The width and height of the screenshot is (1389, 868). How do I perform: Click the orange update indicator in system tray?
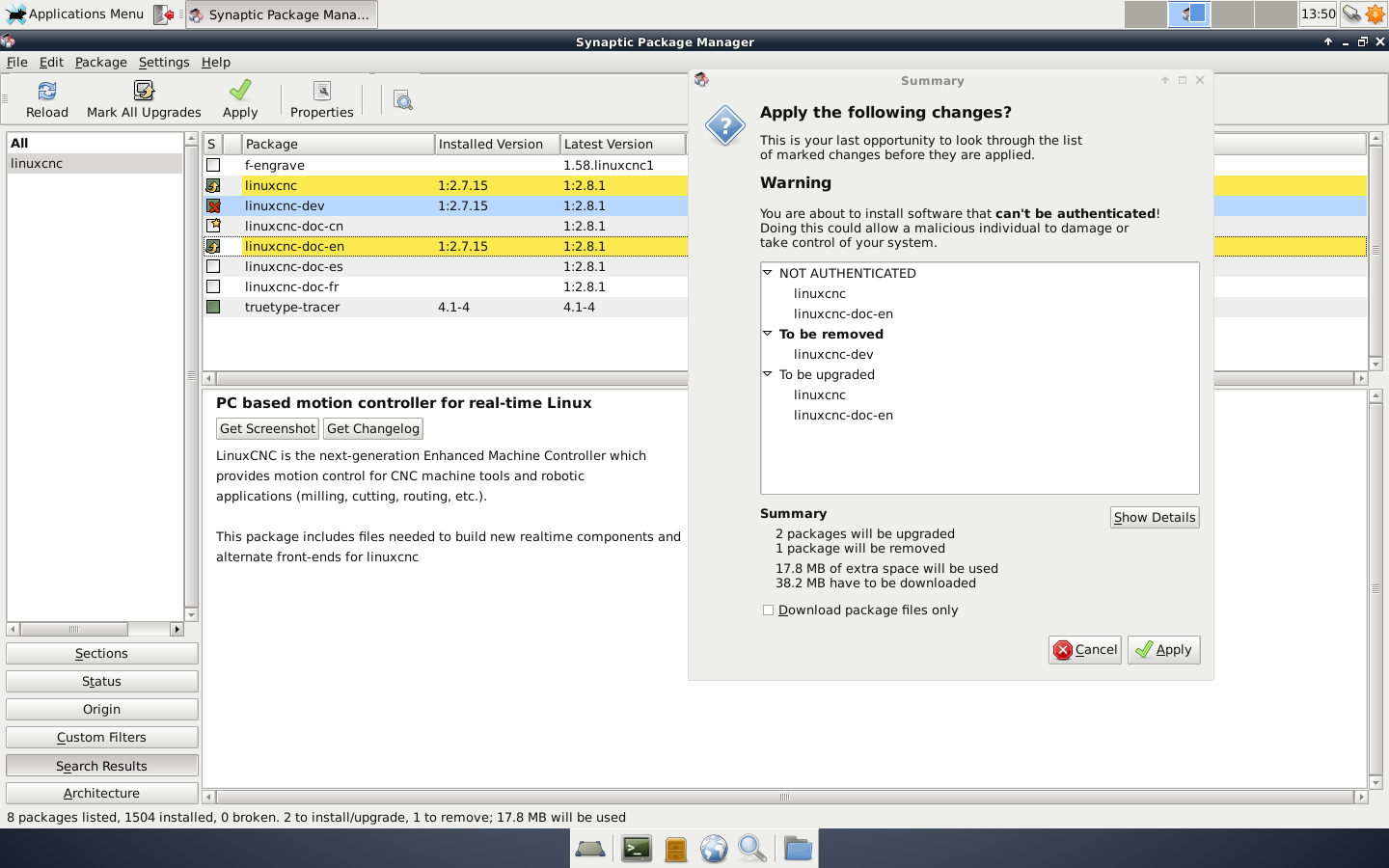pyautogui.click(x=1375, y=14)
